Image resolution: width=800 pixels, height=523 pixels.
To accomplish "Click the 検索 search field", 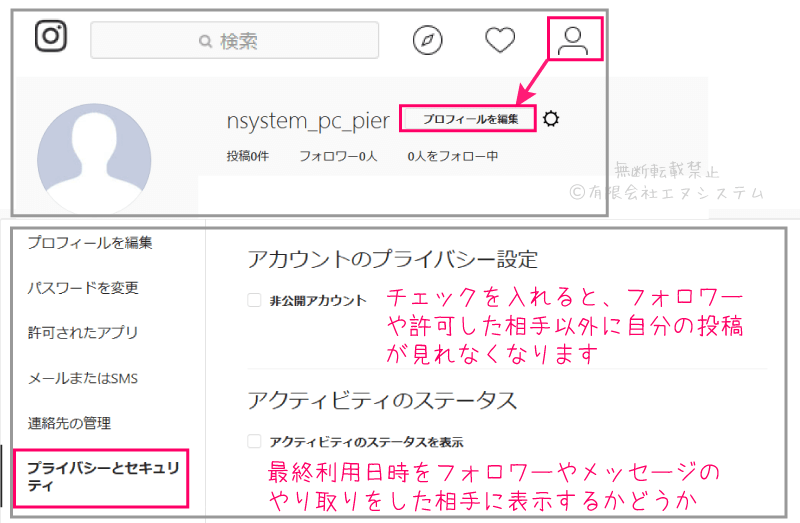I will (x=235, y=40).
